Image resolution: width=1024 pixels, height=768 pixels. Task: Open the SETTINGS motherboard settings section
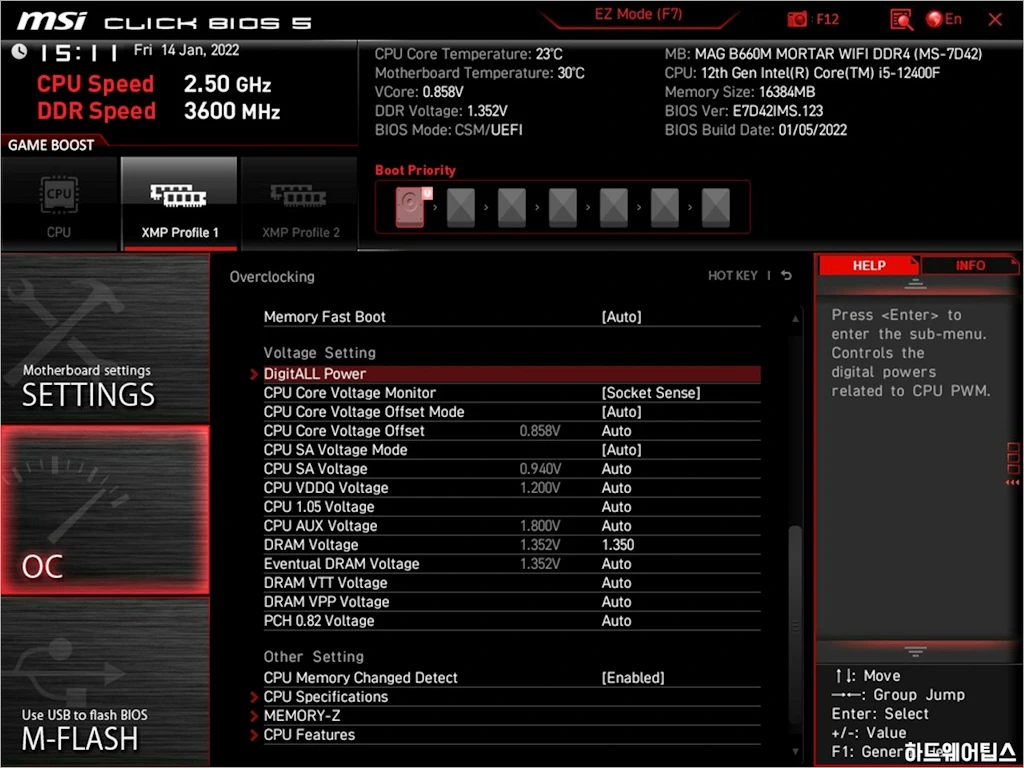pyautogui.click(x=105, y=339)
